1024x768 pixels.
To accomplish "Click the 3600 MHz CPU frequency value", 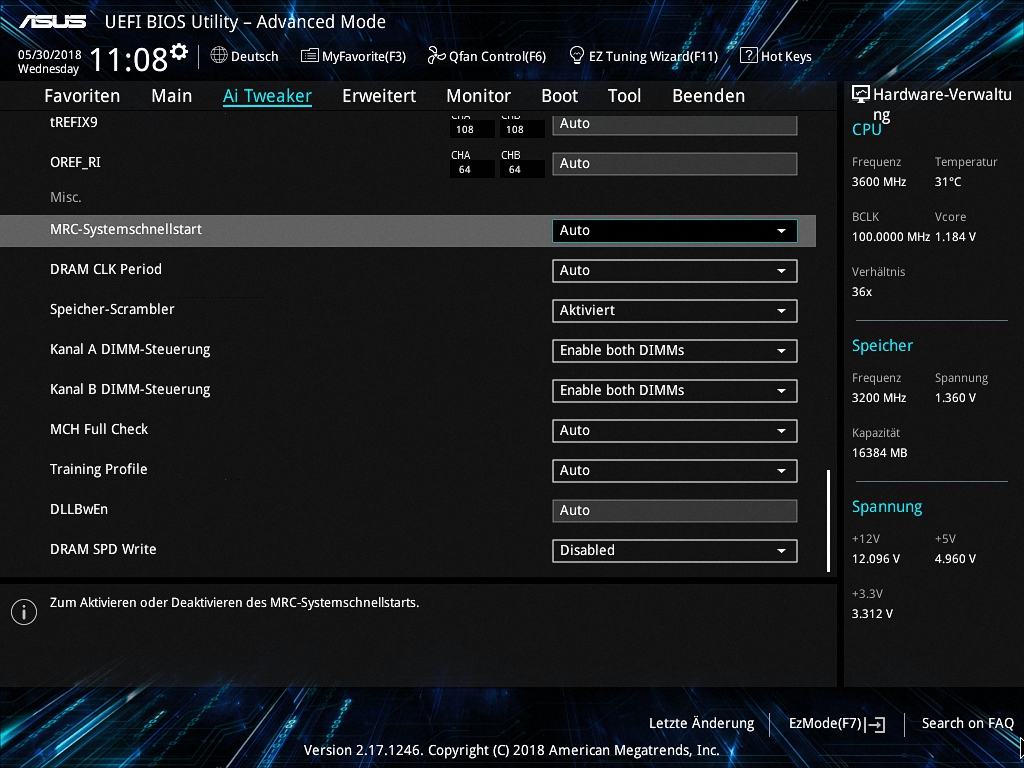I will coord(879,182).
